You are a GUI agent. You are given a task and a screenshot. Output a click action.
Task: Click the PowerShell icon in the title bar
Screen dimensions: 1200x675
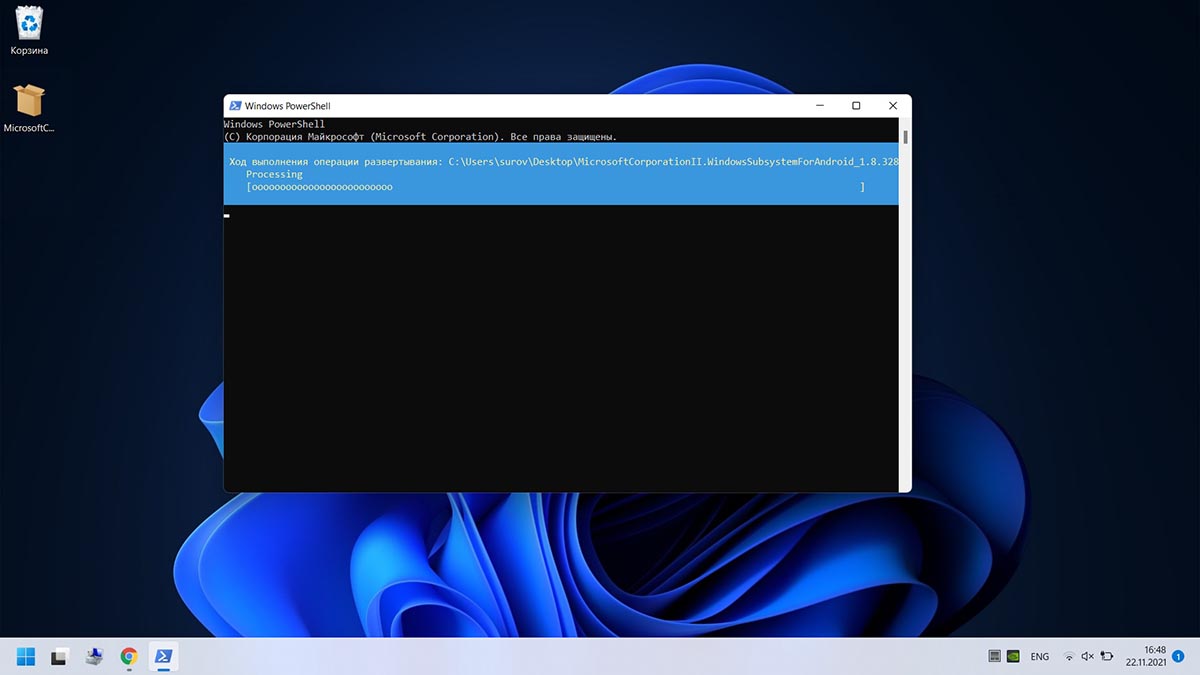(235, 106)
